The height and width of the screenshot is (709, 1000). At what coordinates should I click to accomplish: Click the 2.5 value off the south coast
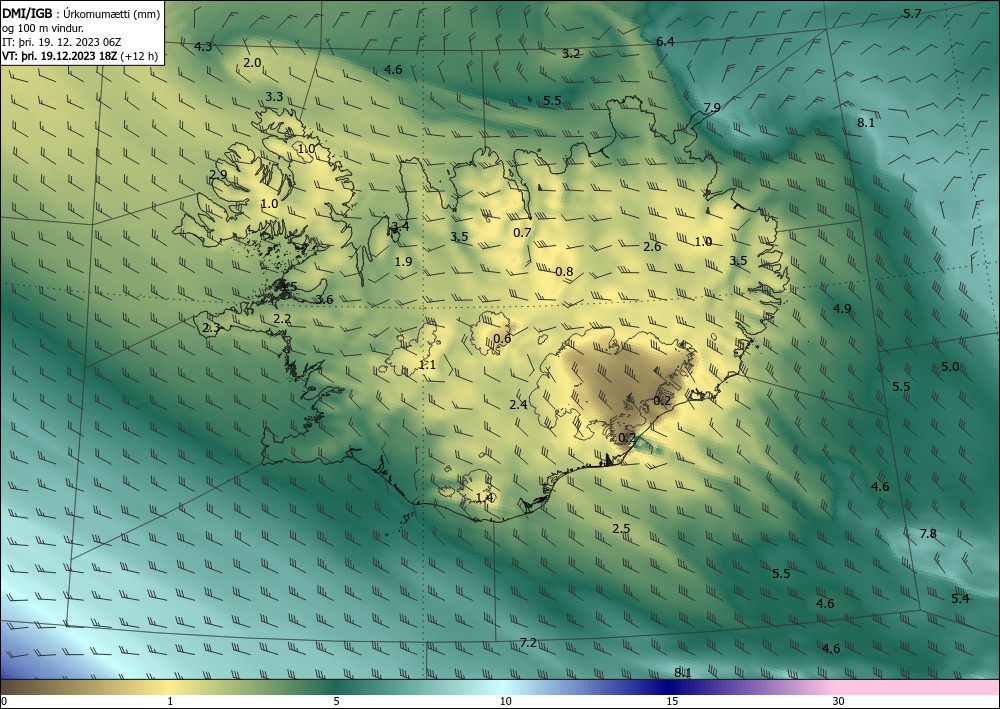[621, 529]
